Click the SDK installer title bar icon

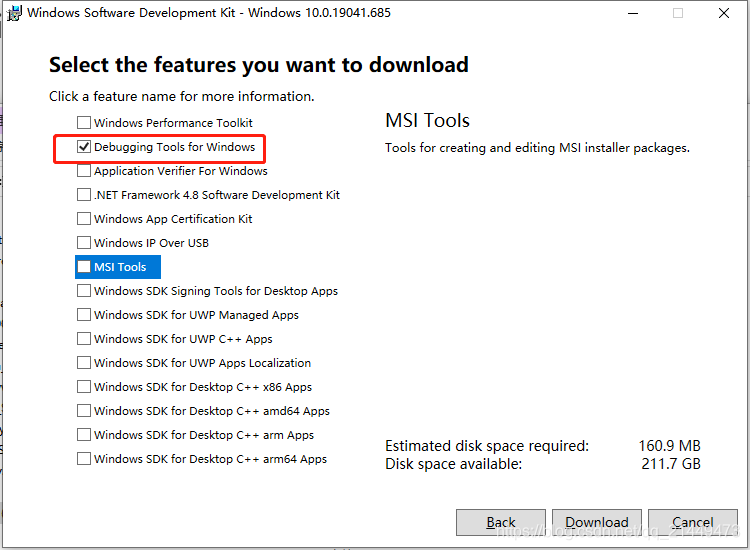click(x=14, y=13)
